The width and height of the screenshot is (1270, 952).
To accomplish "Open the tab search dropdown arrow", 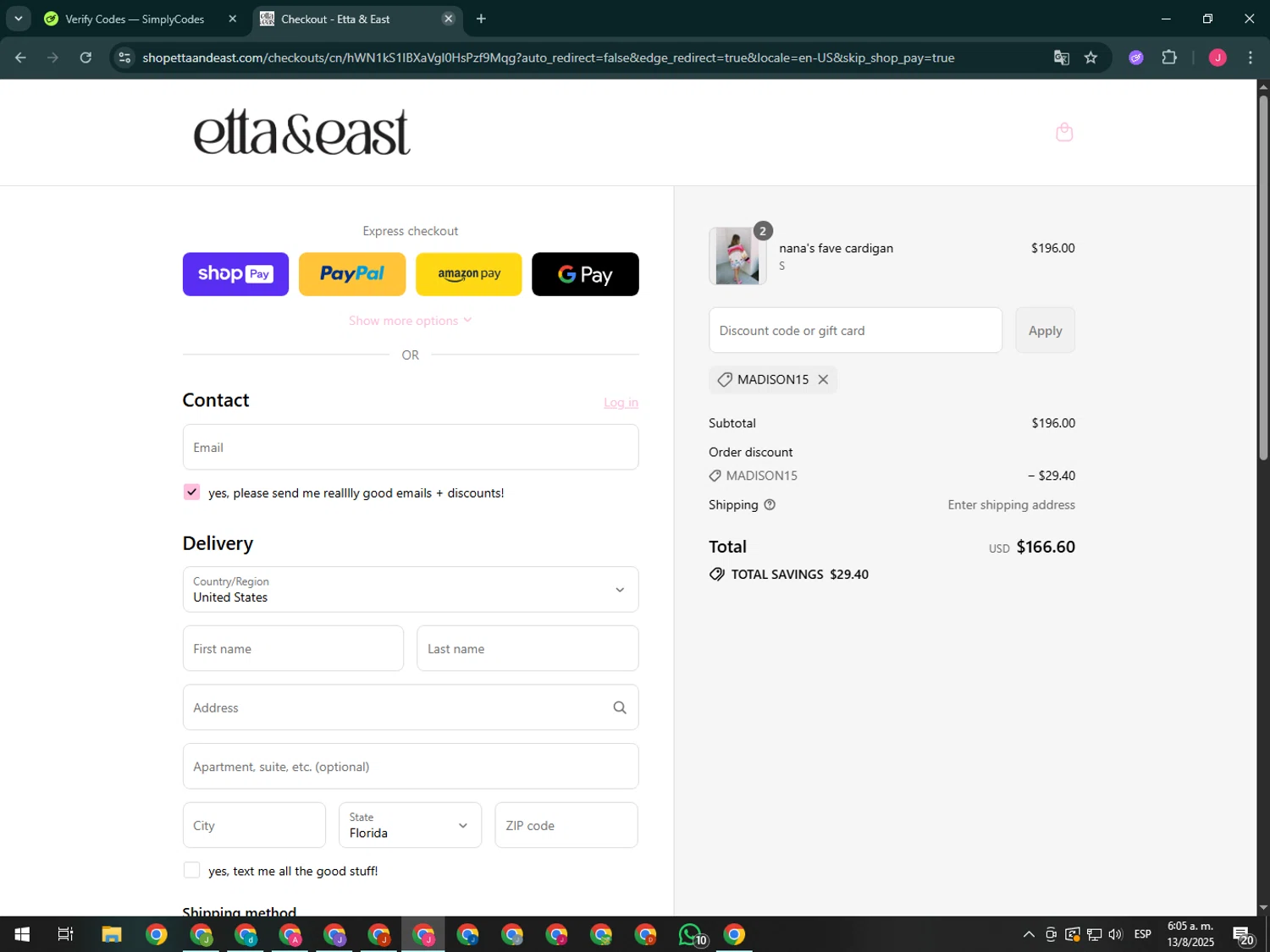I will coord(18,19).
